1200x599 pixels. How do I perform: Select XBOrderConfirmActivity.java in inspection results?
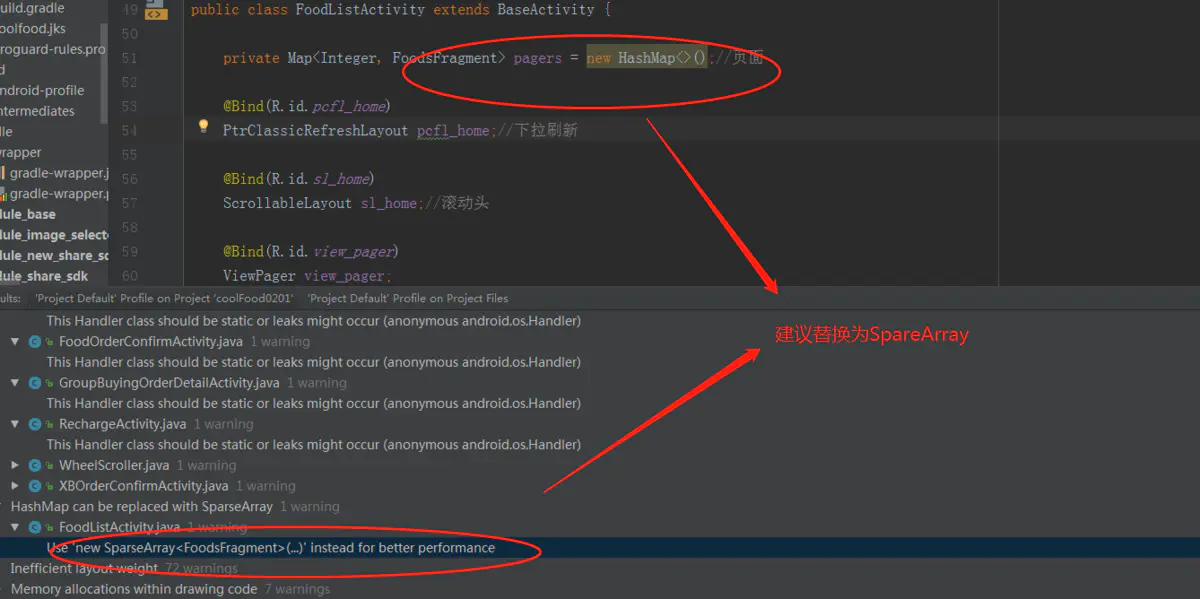(143, 486)
